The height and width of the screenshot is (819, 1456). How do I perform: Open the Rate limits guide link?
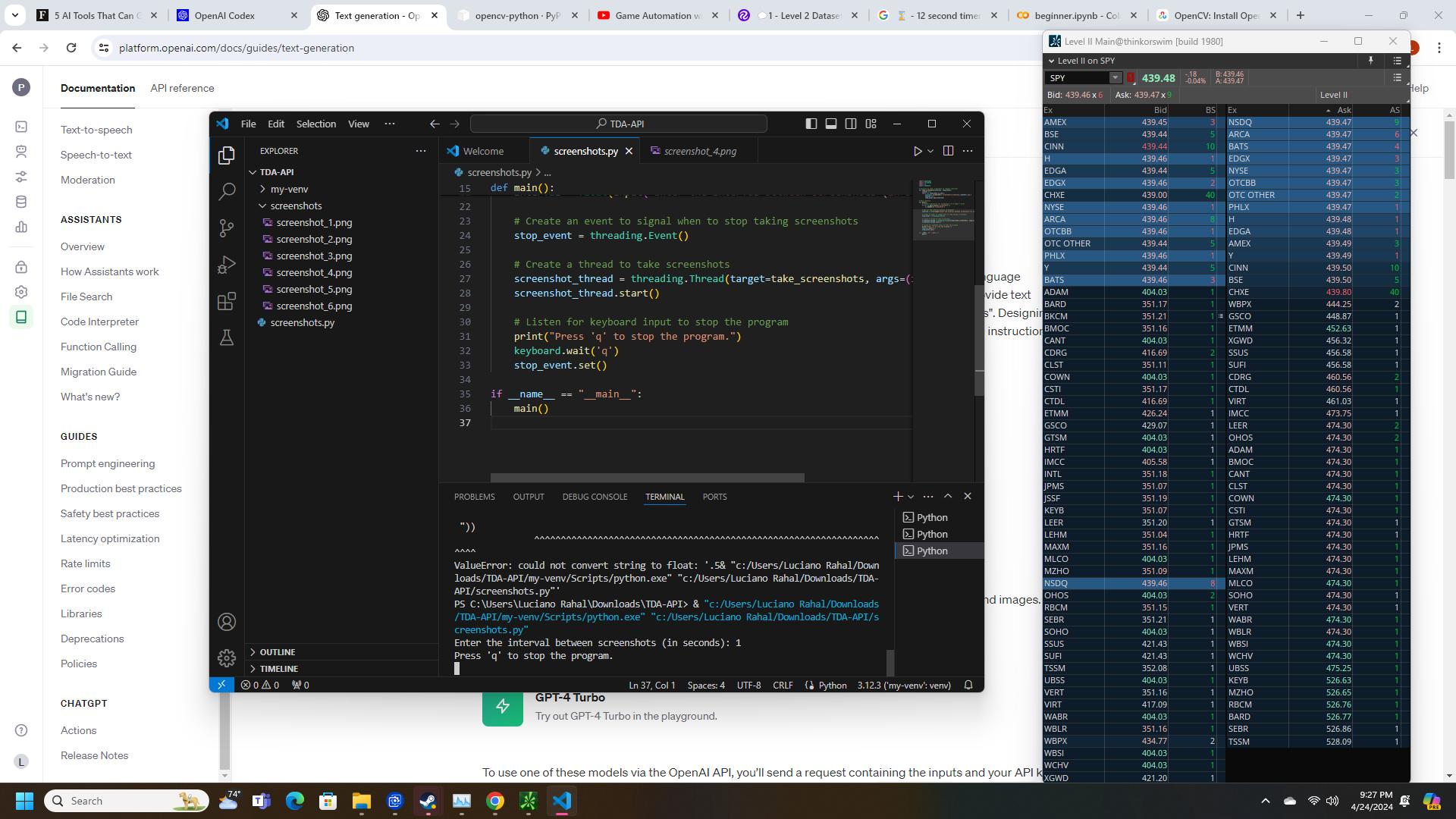coord(86,563)
